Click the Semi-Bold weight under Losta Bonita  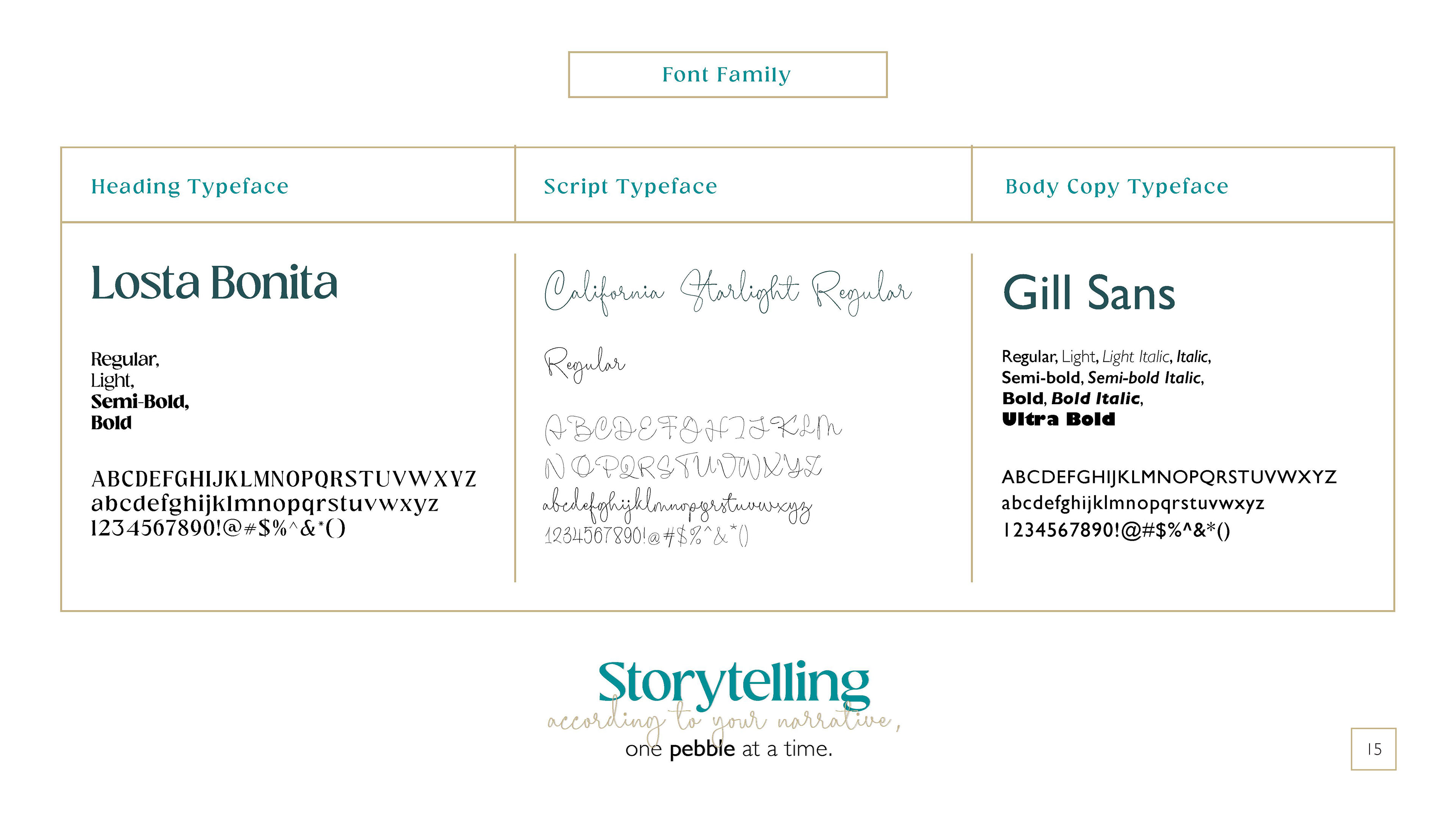140,401
